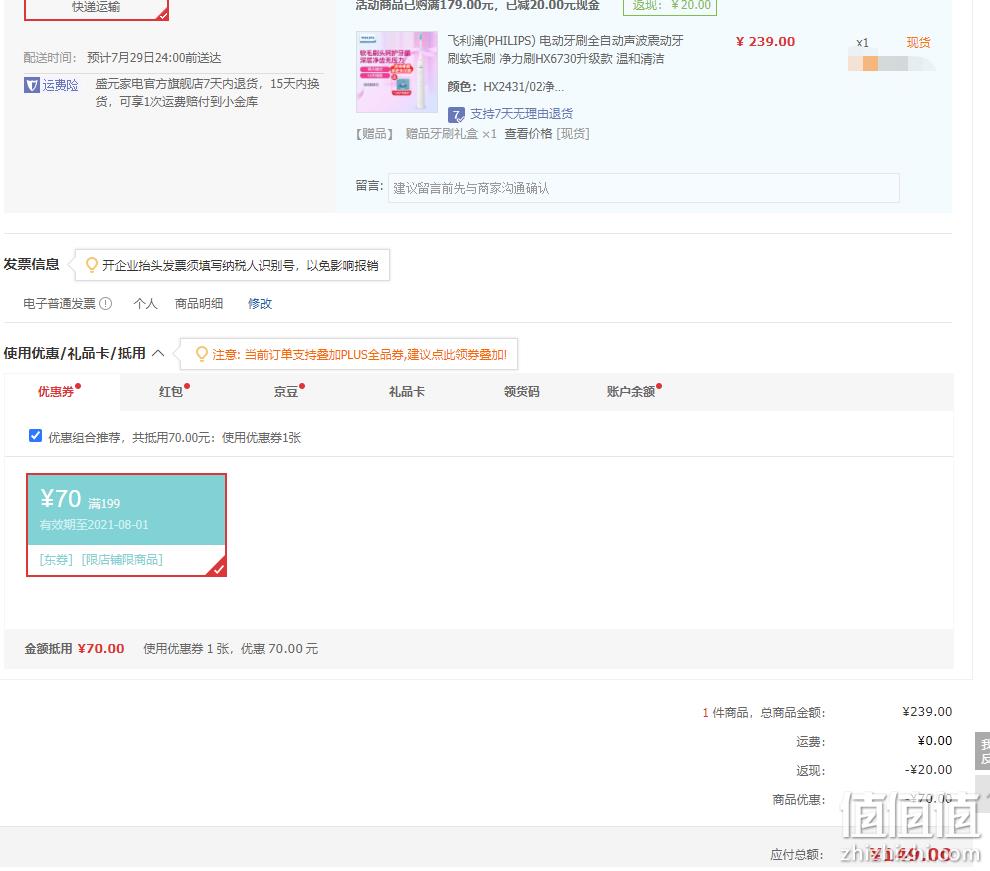The height and width of the screenshot is (871, 990).
Task: Select the ¥70 满199 coupon card
Action: 126,524
